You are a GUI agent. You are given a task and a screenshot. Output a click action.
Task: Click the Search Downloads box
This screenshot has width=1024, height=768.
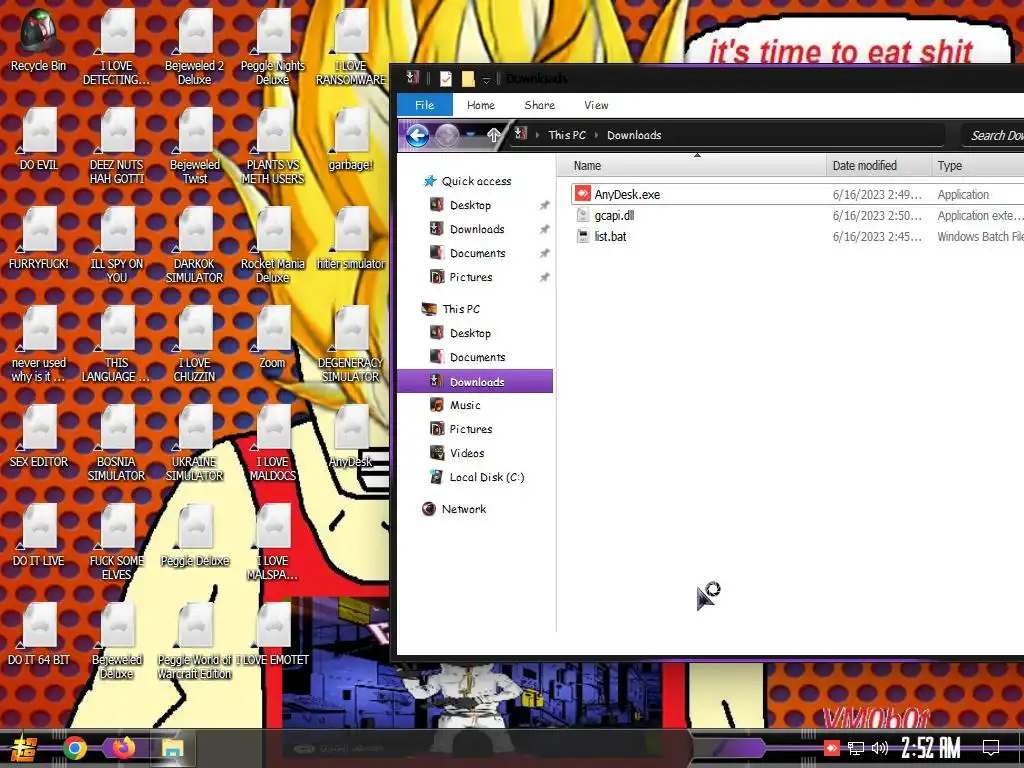(x=993, y=135)
